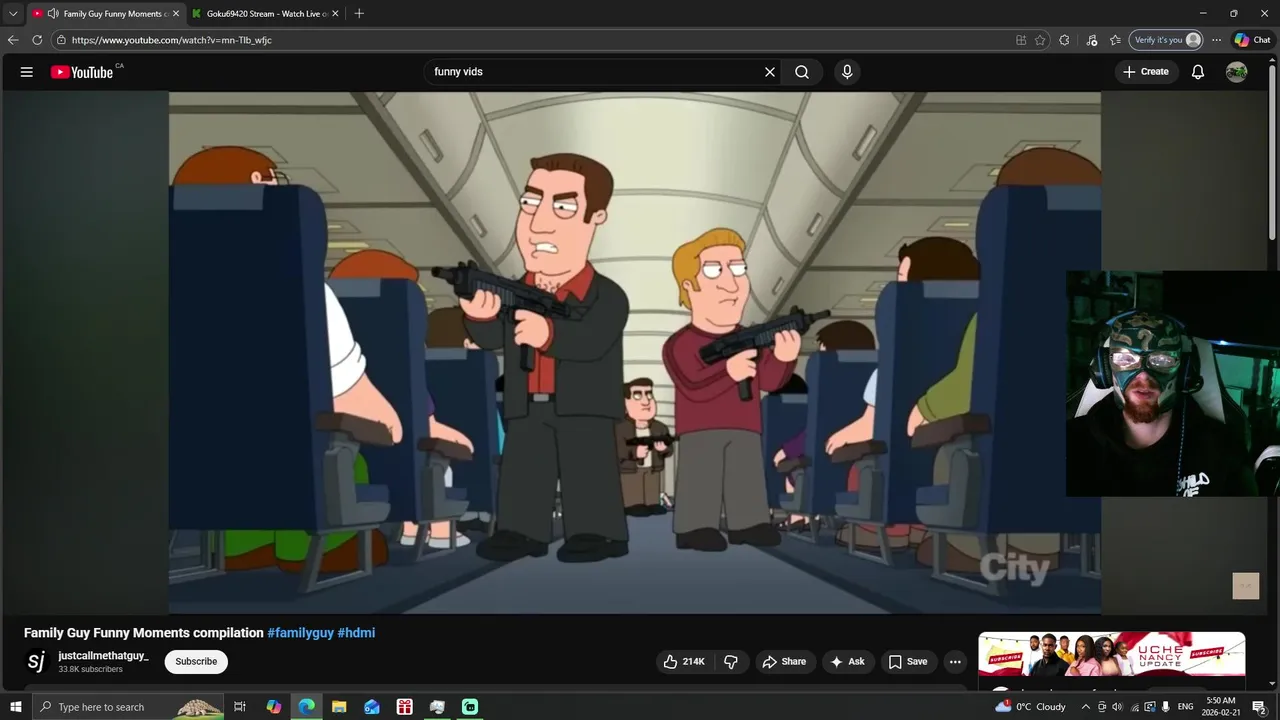The width and height of the screenshot is (1280, 720).
Task: Run the YouTube search magnifier button
Action: click(802, 72)
